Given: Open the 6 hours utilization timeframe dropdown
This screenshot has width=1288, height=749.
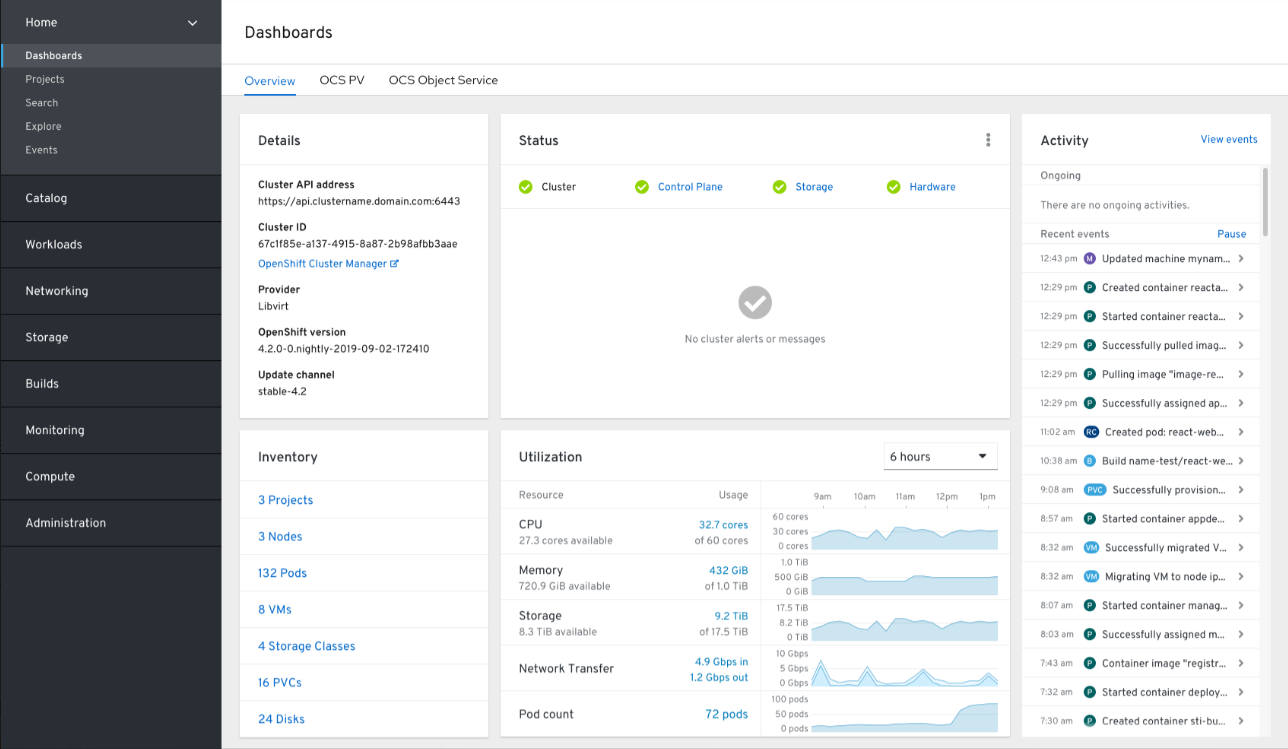Looking at the screenshot, I should pos(940,455).
